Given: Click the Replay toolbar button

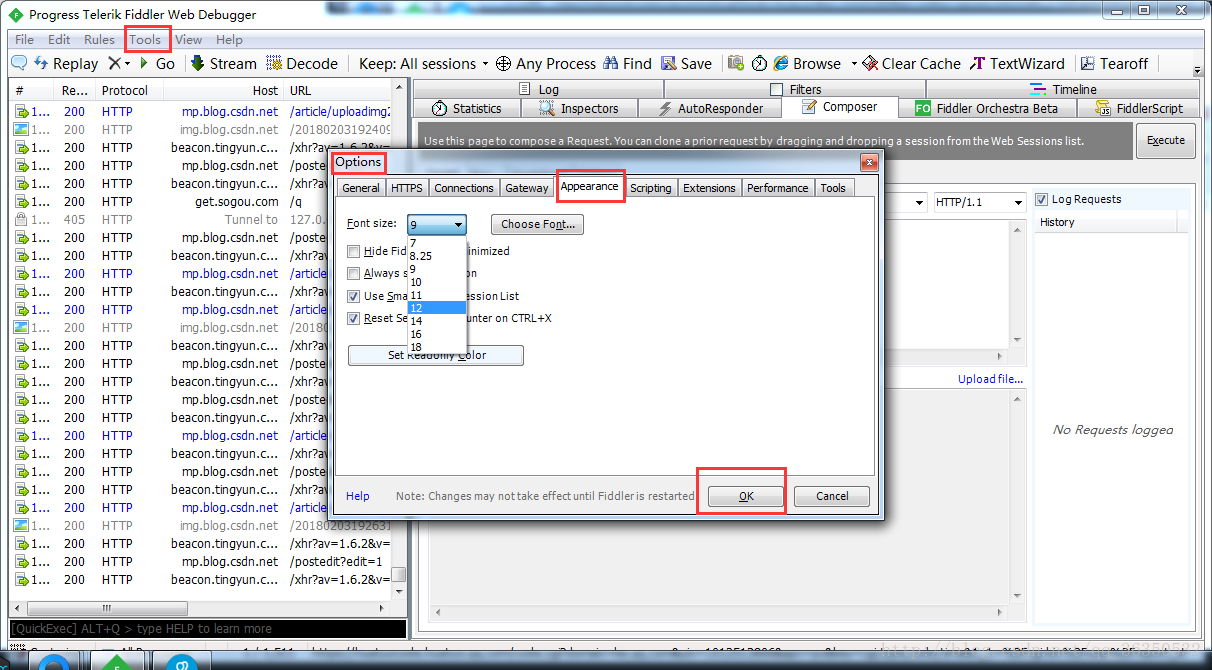Looking at the screenshot, I should pos(66,63).
